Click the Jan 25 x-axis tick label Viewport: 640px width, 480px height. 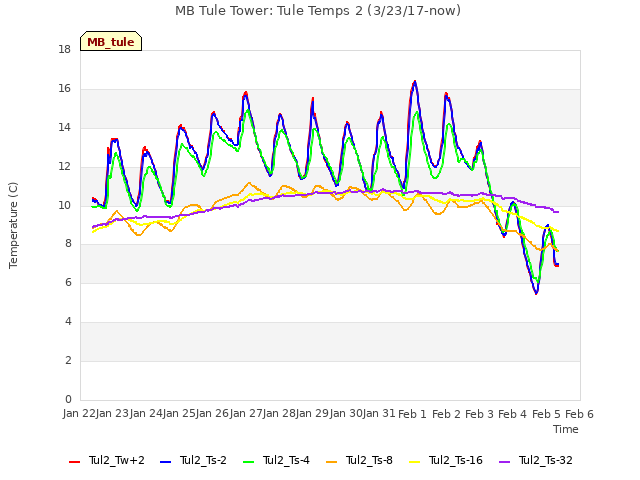[179, 414]
